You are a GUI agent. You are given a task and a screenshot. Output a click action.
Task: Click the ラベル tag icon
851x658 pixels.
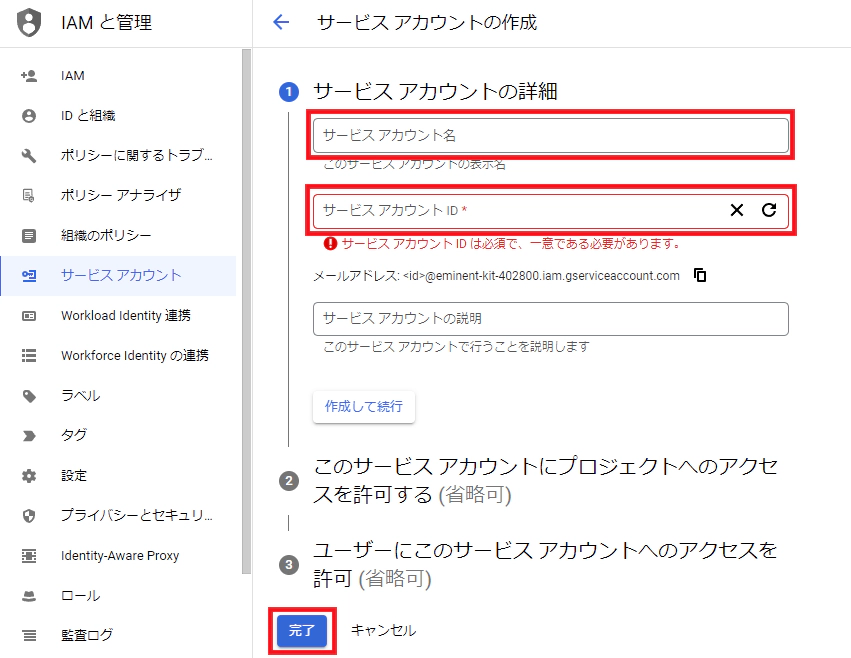[x=29, y=396]
